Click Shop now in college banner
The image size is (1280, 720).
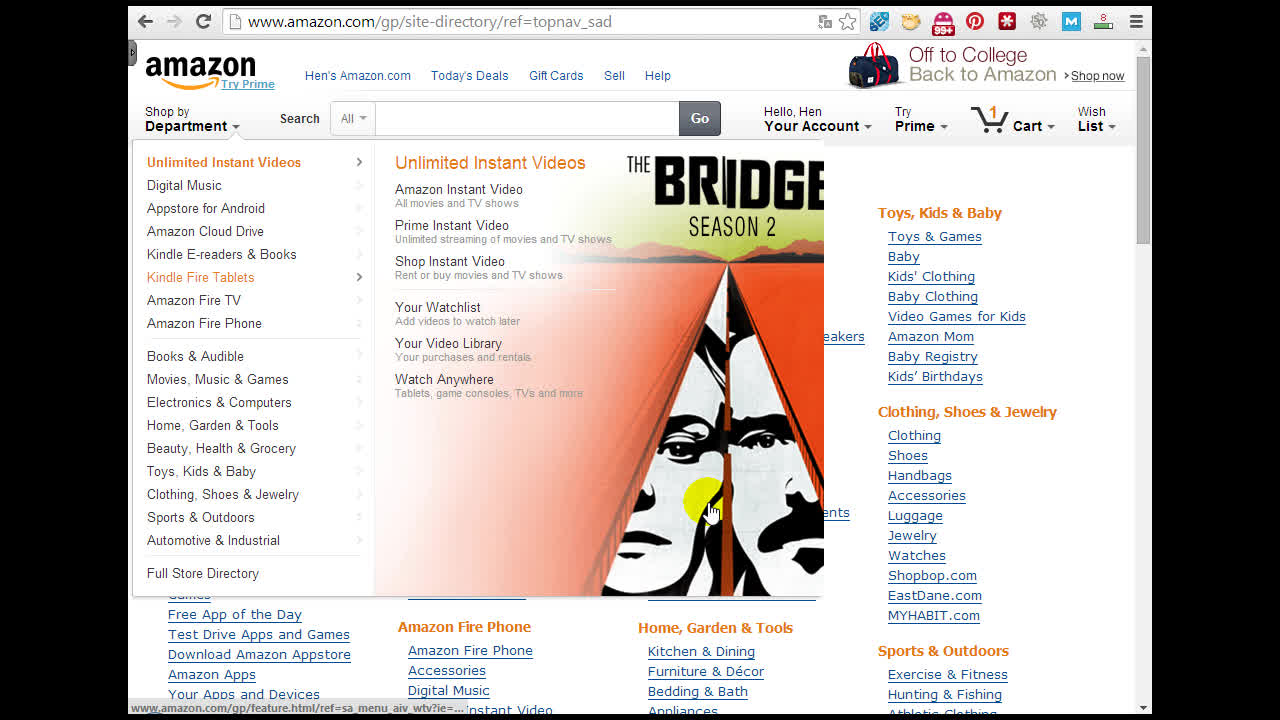point(1097,76)
